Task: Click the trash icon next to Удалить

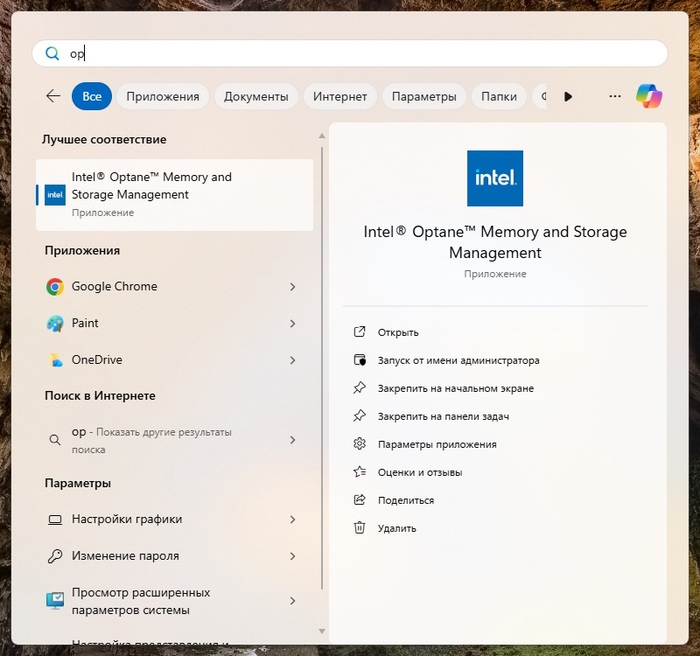Action: 360,528
